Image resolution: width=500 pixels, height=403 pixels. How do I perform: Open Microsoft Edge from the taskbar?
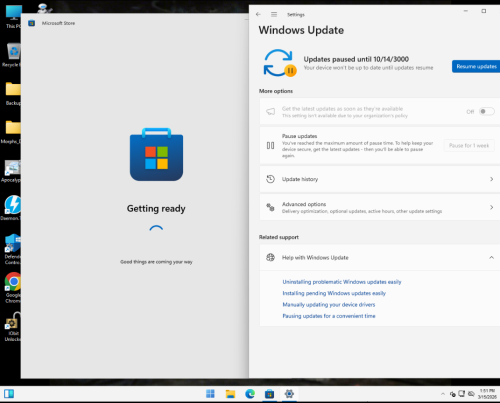point(250,394)
